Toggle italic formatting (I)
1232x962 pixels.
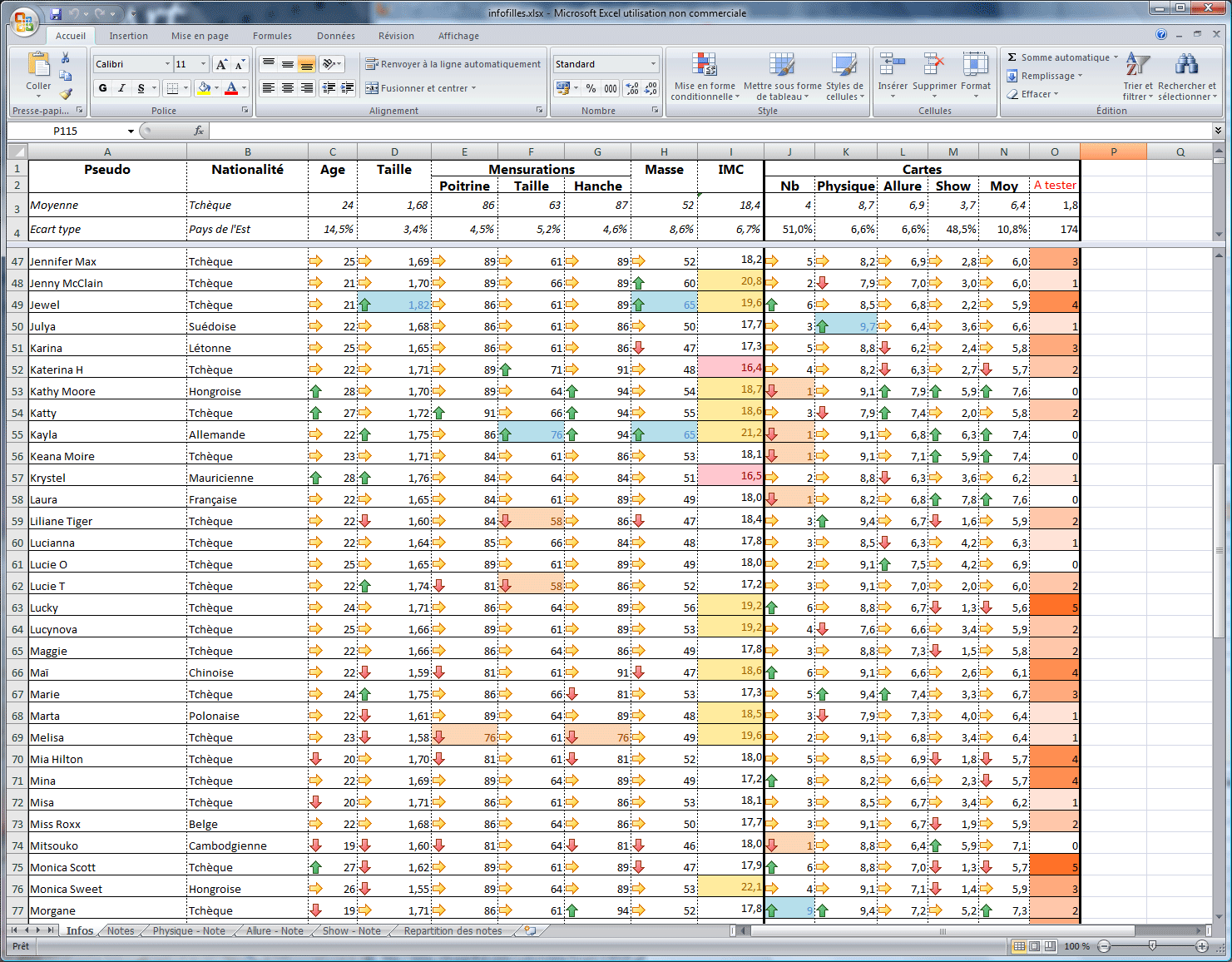click(121, 88)
